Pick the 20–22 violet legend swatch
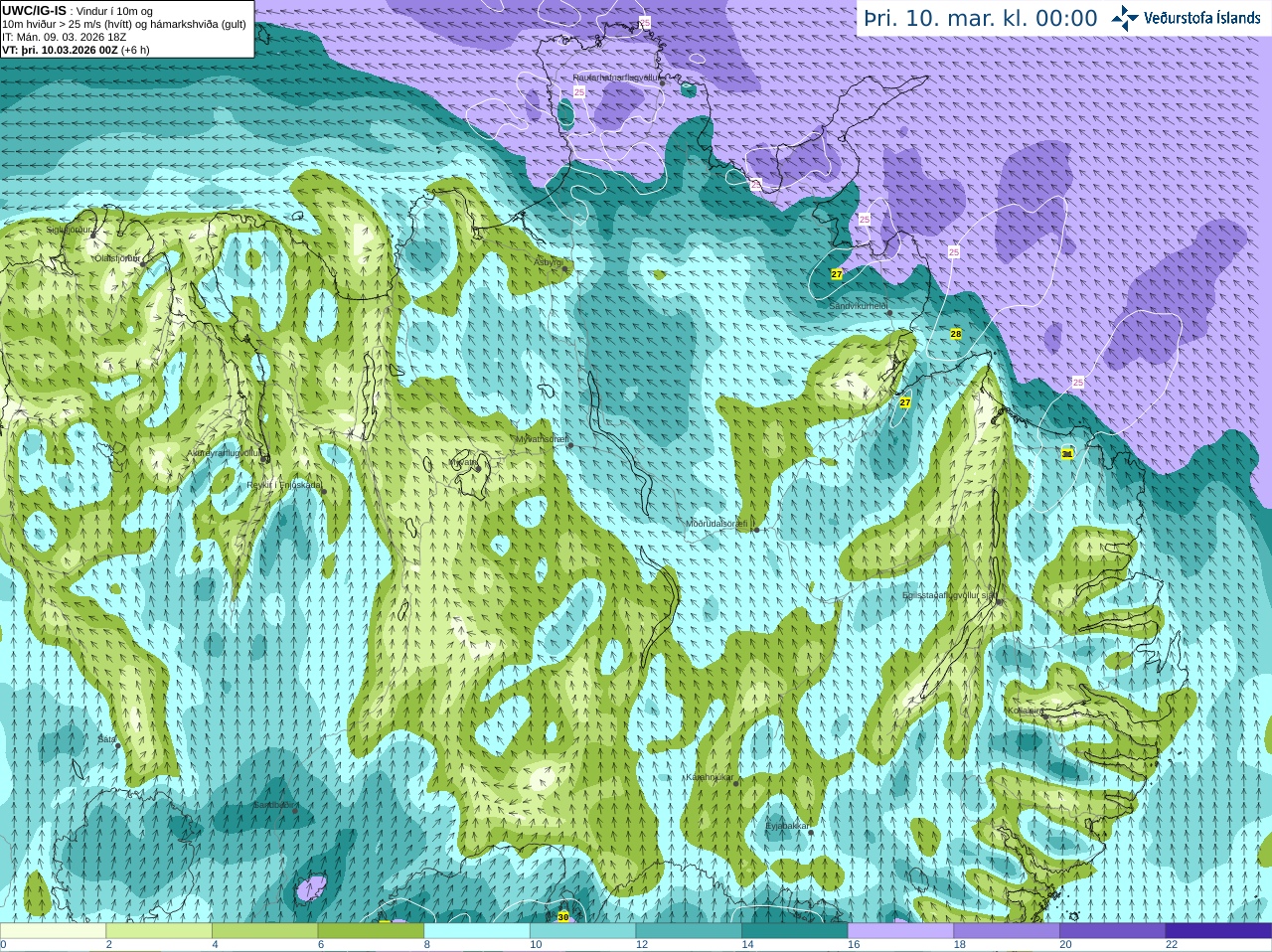Viewport: 1272px width, 952px height. pyautogui.click(x=1113, y=931)
